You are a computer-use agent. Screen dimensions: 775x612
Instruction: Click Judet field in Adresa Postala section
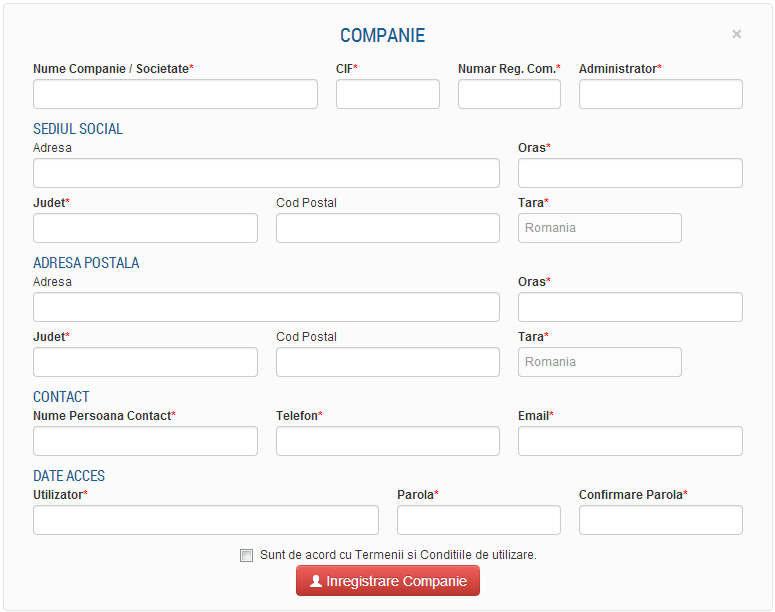coord(145,362)
